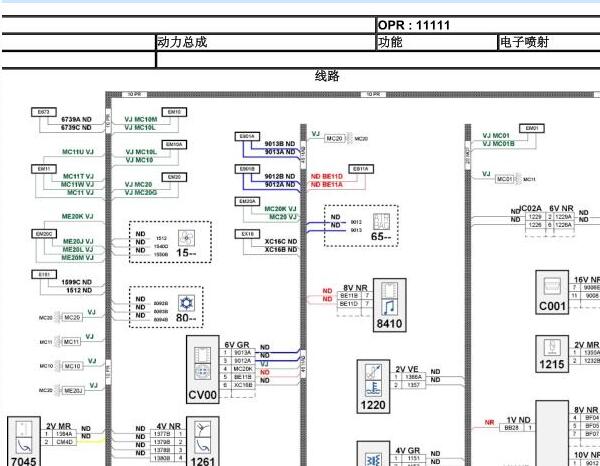Select the EM20A splice box
Image resolution: width=600 pixels, height=466 pixels.
247,201
